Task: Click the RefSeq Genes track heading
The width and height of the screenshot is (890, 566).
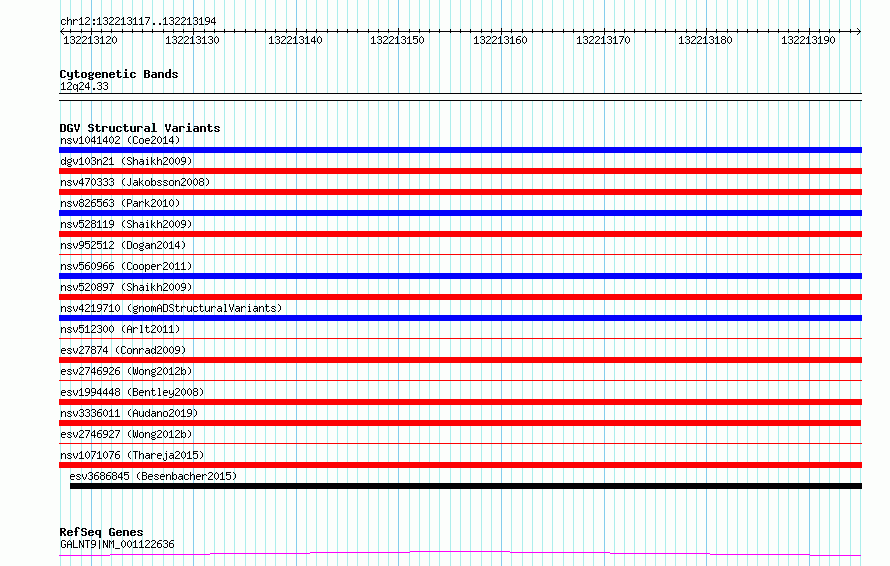Action: [x=101, y=533]
